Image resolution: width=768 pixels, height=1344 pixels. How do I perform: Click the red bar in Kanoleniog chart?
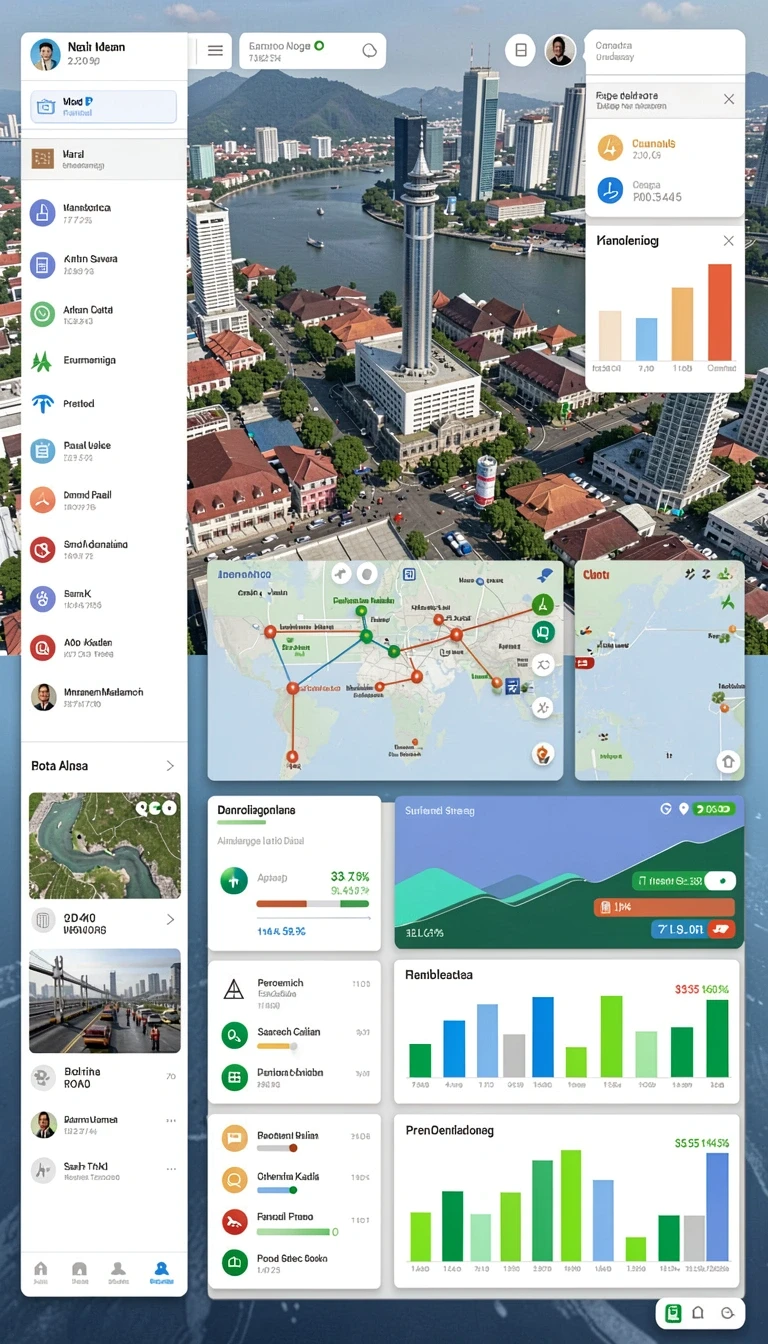[x=720, y=312]
